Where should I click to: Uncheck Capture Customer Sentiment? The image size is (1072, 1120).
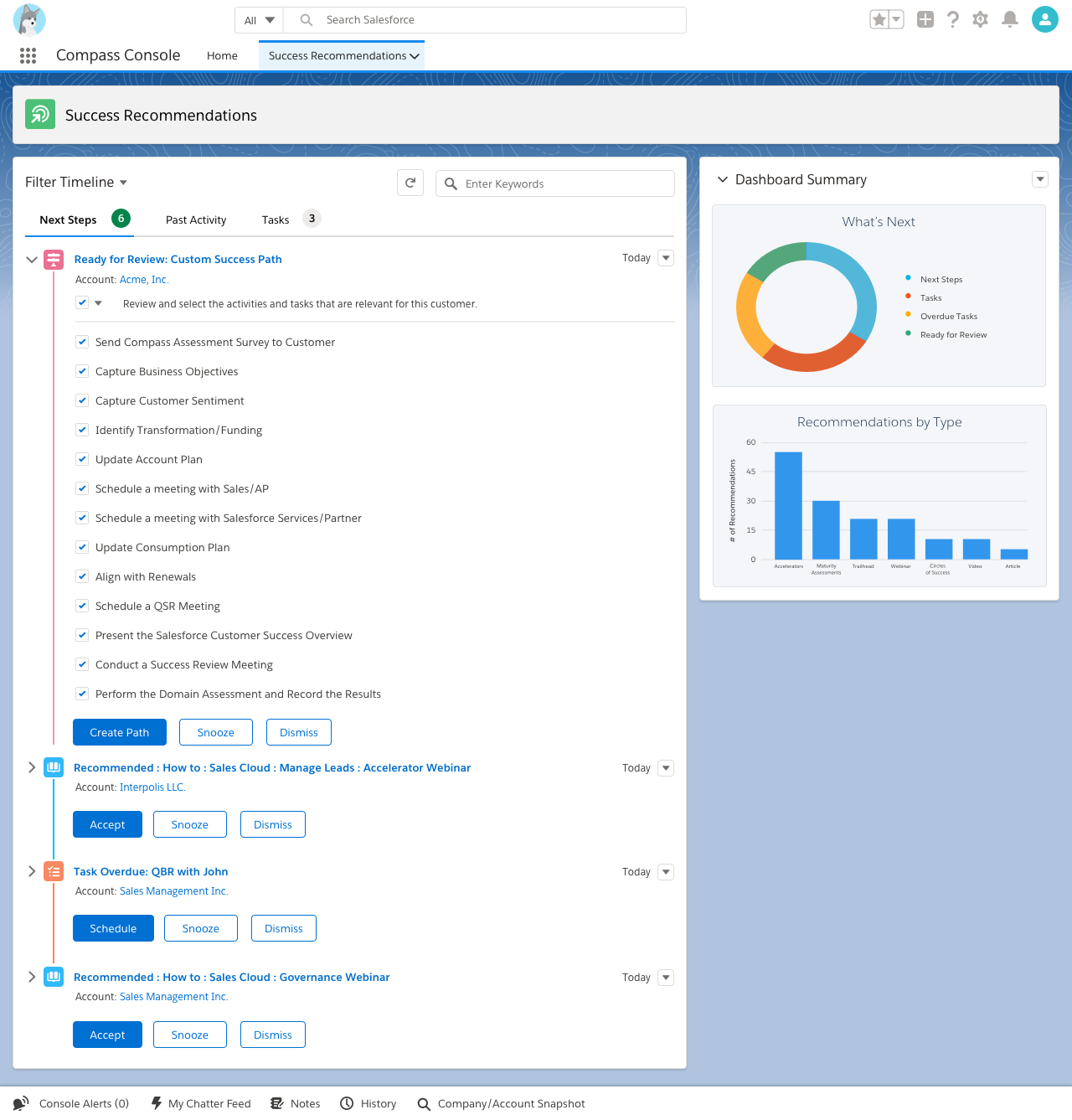click(x=82, y=400)
